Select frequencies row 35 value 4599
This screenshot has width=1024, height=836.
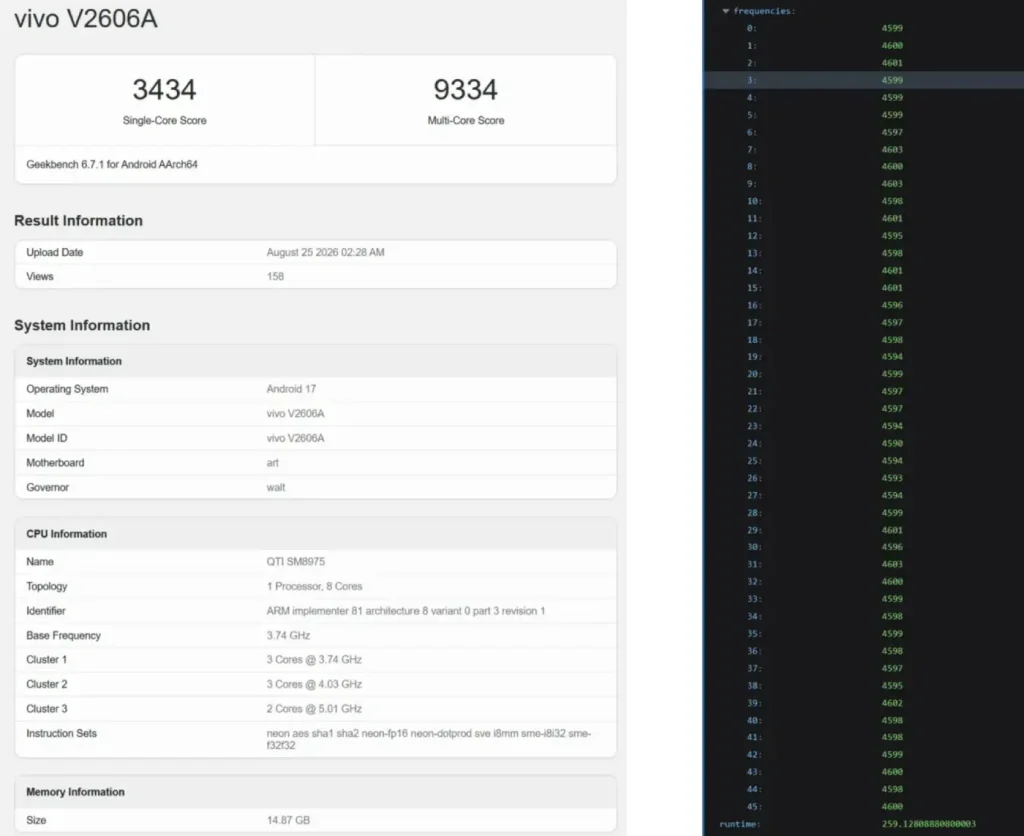[892, 634]
